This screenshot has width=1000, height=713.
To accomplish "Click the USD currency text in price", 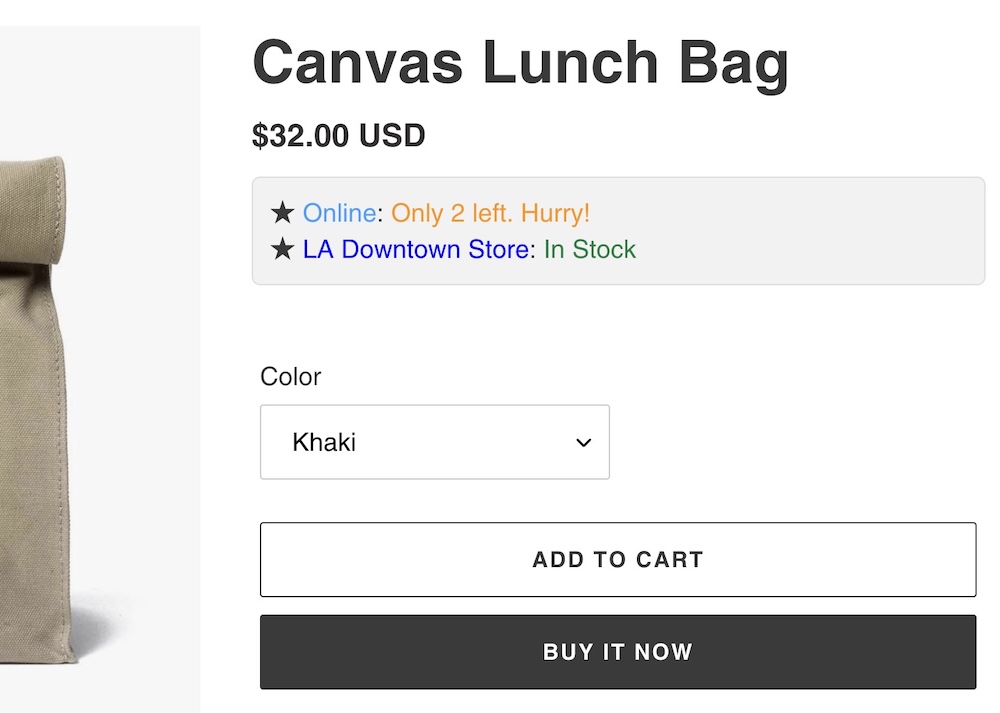I will (392, 135).
